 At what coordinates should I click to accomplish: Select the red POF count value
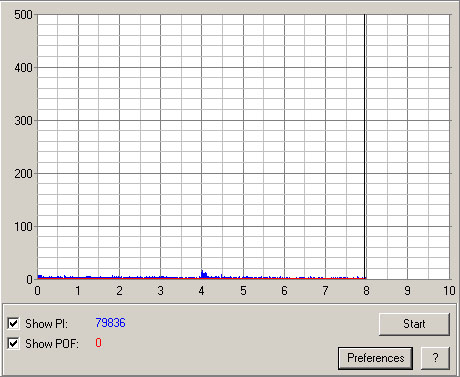tap(98, 343)
